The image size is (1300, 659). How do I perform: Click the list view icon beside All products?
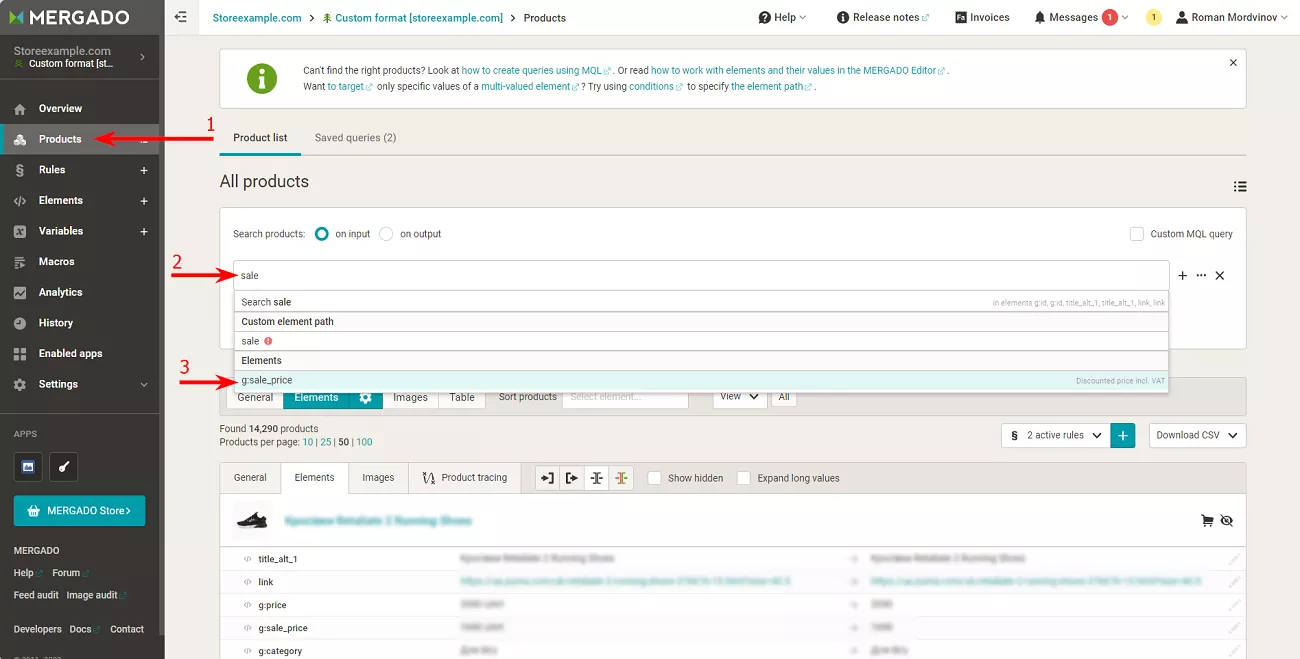click(1240, 186)
